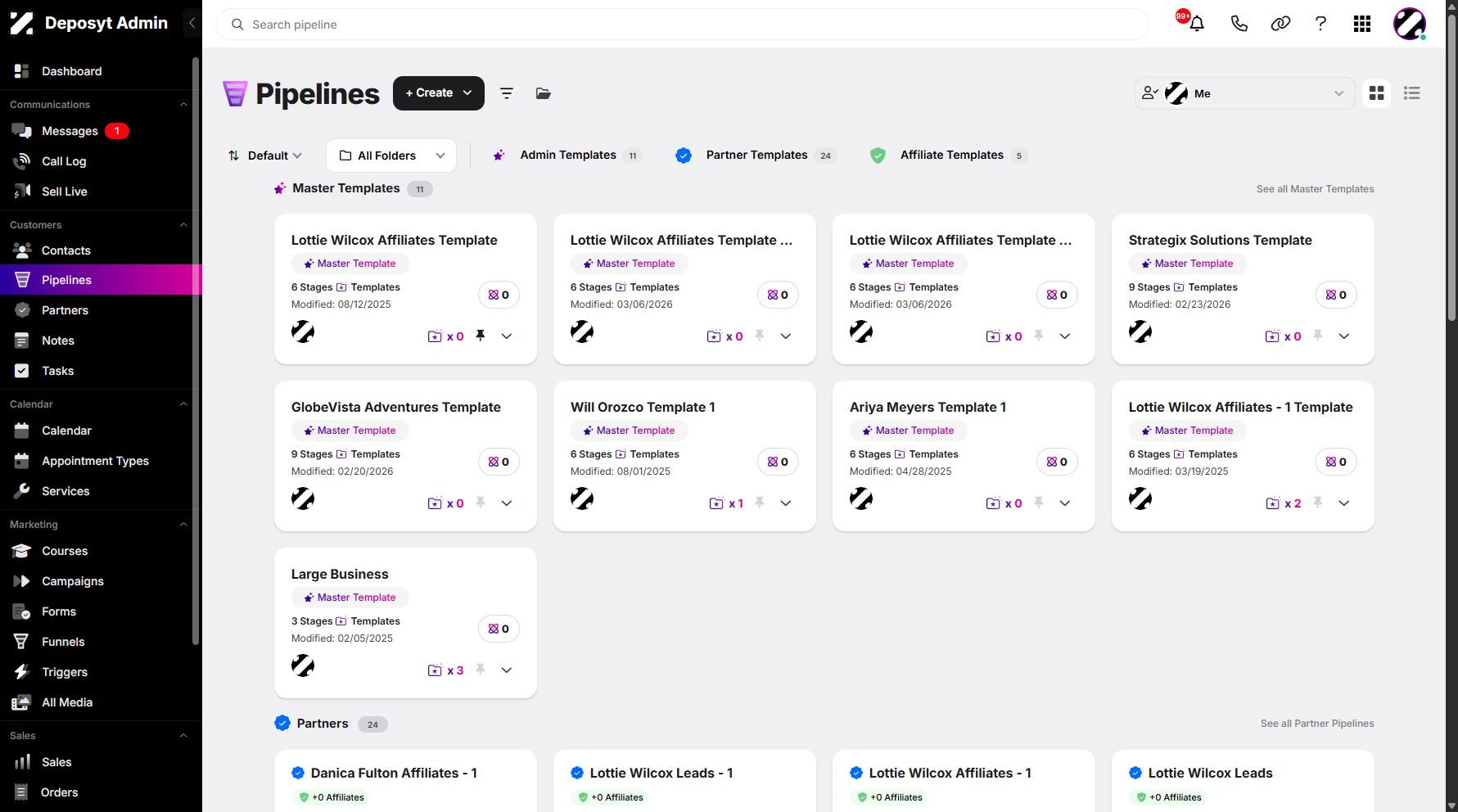
Task: Expand the Strategix Solutions Template card chevron
Action: pyautogui.click(x=1344, y=336)
